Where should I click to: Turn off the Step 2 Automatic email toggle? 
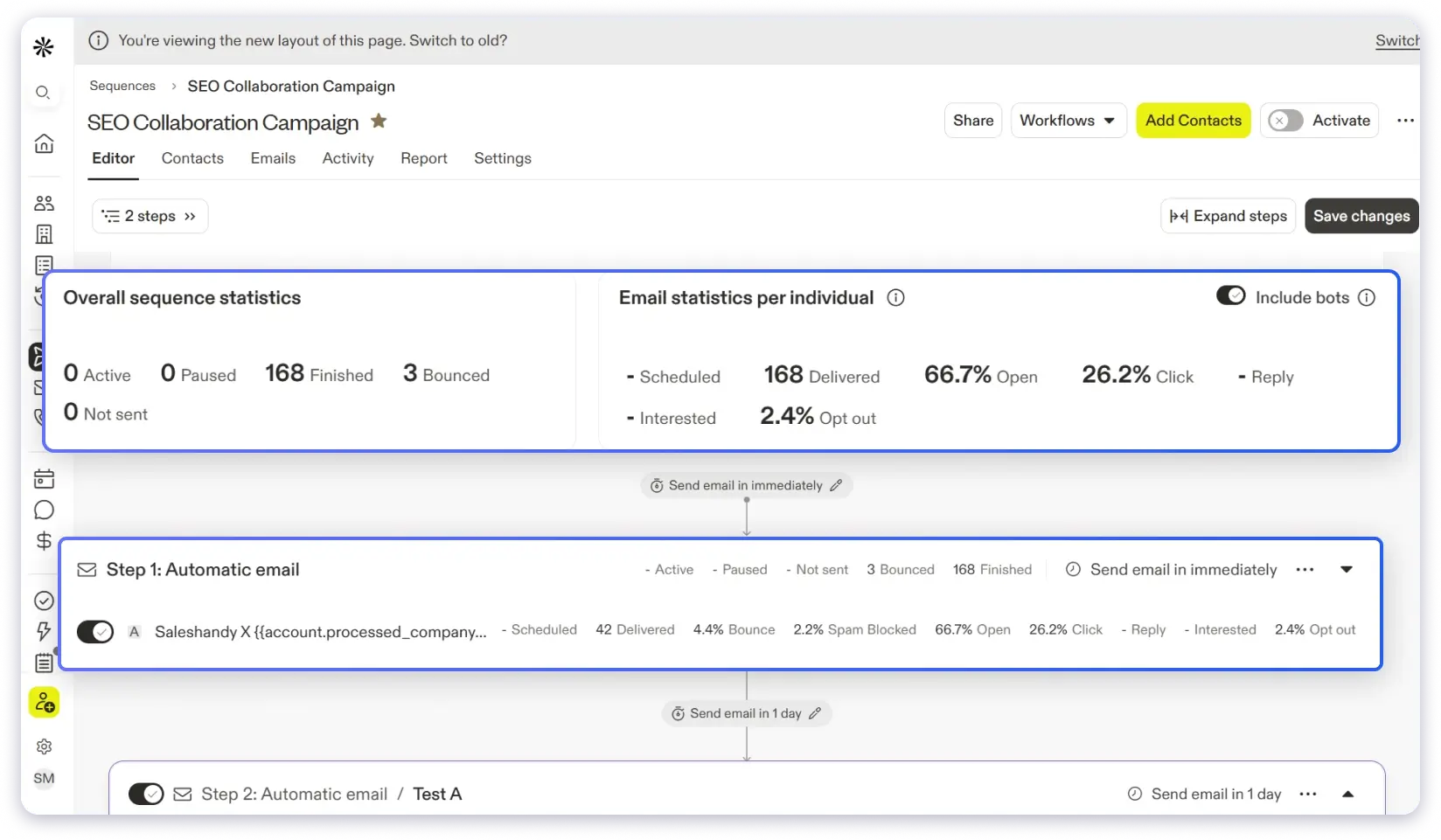pos(146,794)
